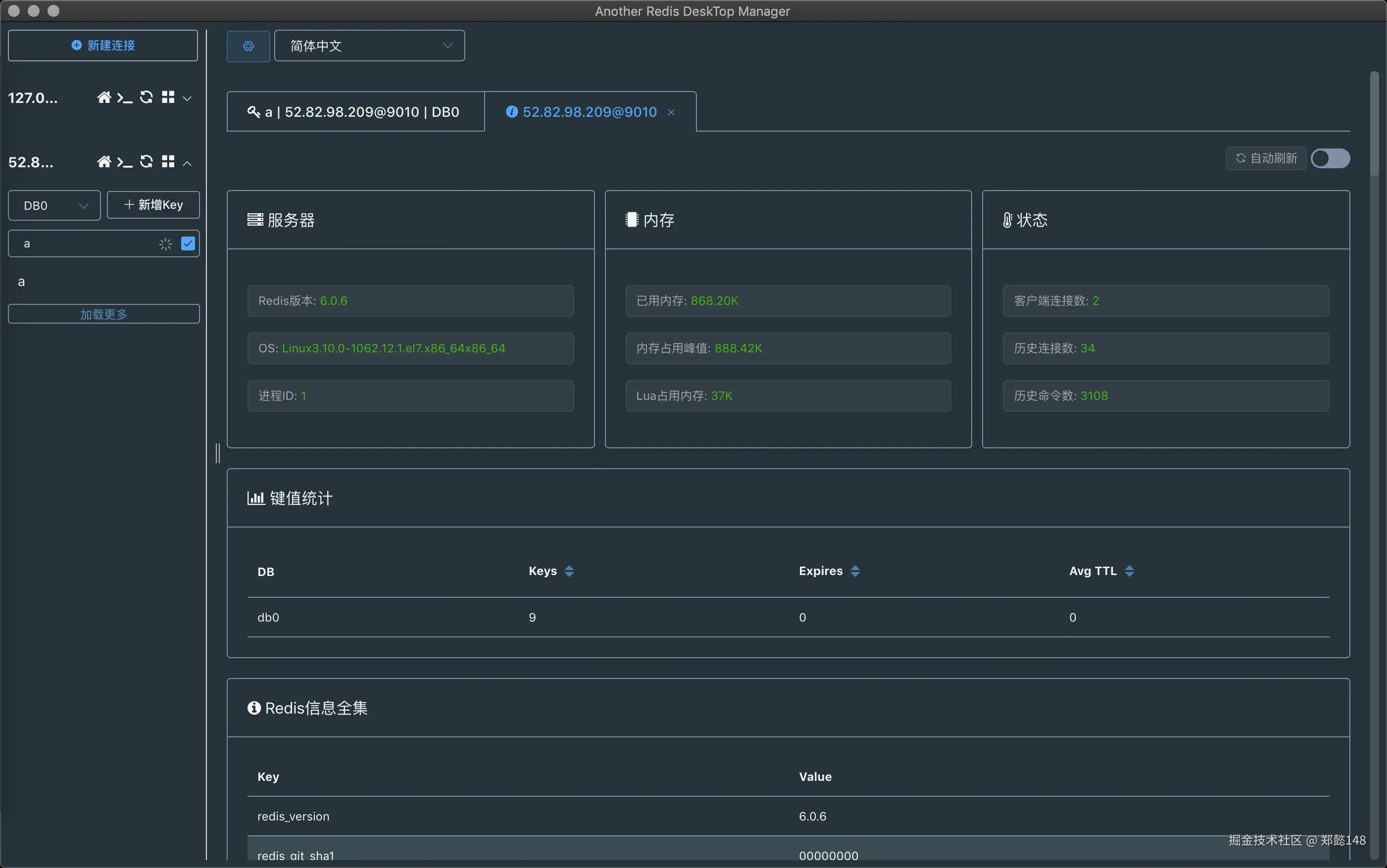Toggle the 自动刷新 auto refresh switch
Screen dimensions: 1387x868
(x=1330, y=158)
